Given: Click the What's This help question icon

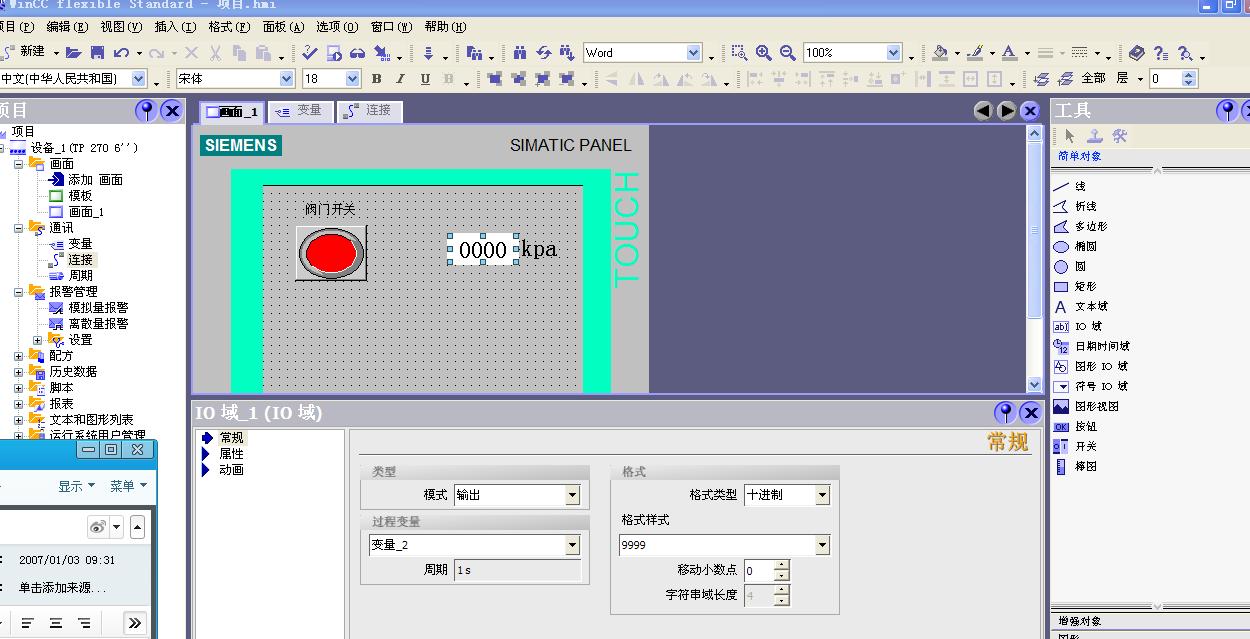Looking at the screenshot, I should [x=1161, y=52].
